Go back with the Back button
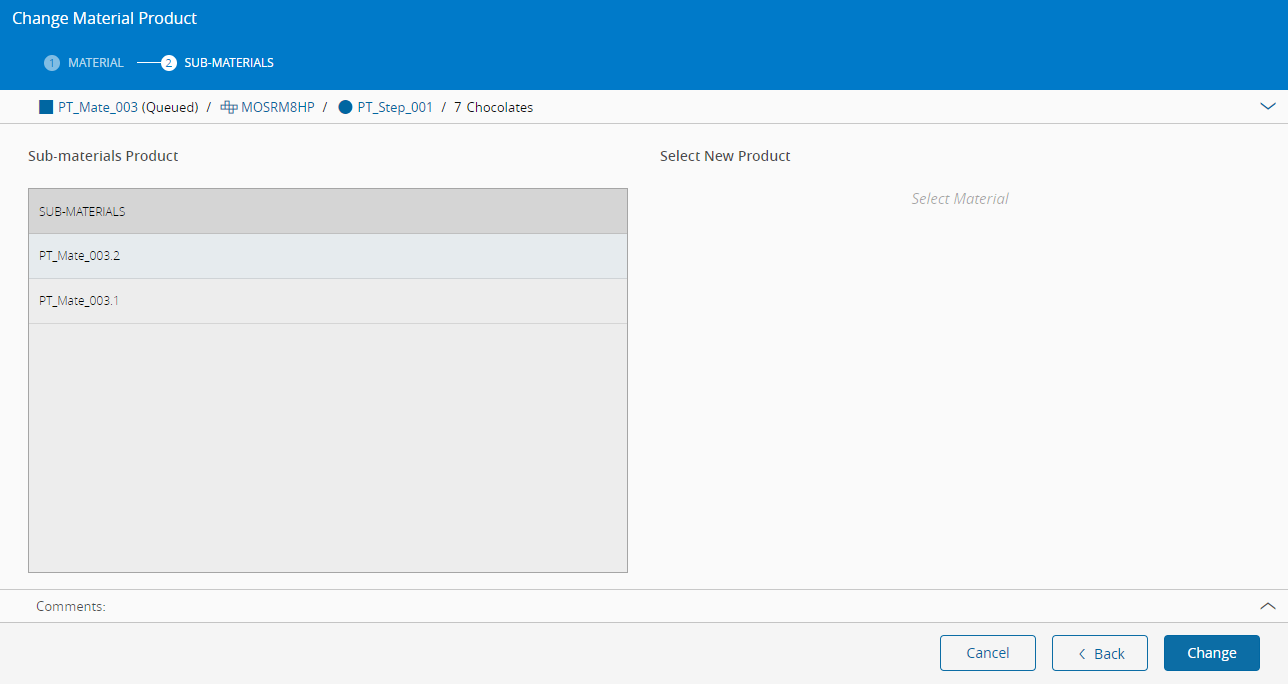The width and height of the screenshot is (1288, 684). point(1100,653)
